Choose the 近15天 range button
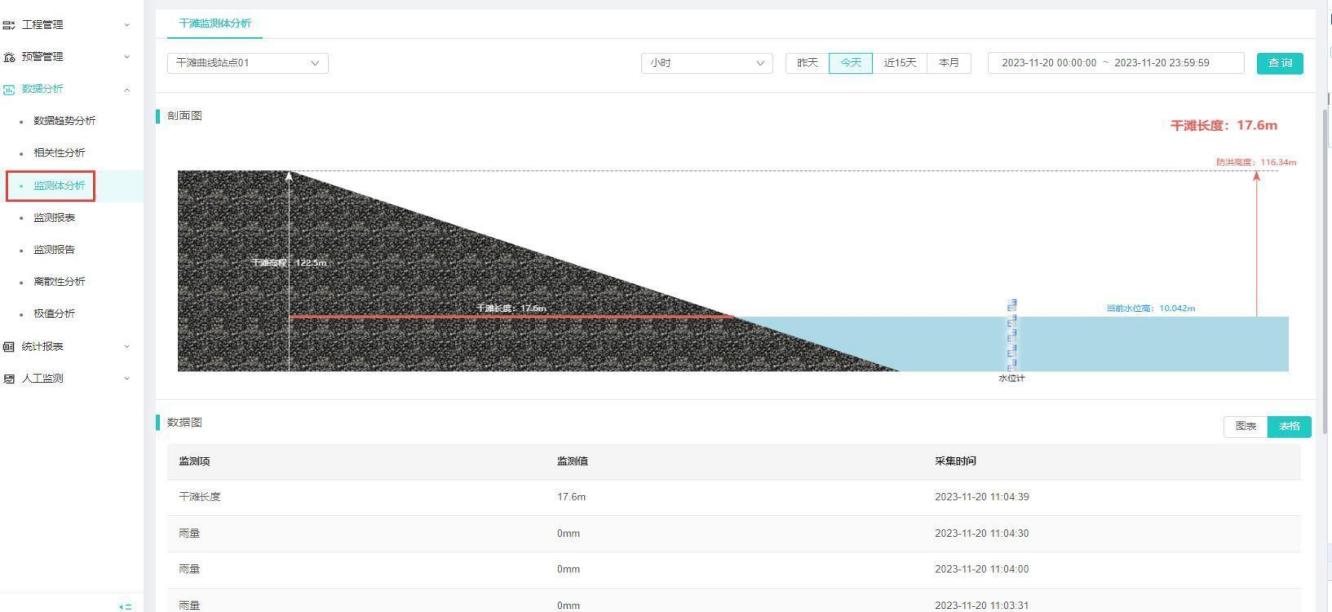This screenshot has width=1332, height=612. pos(900,63)
